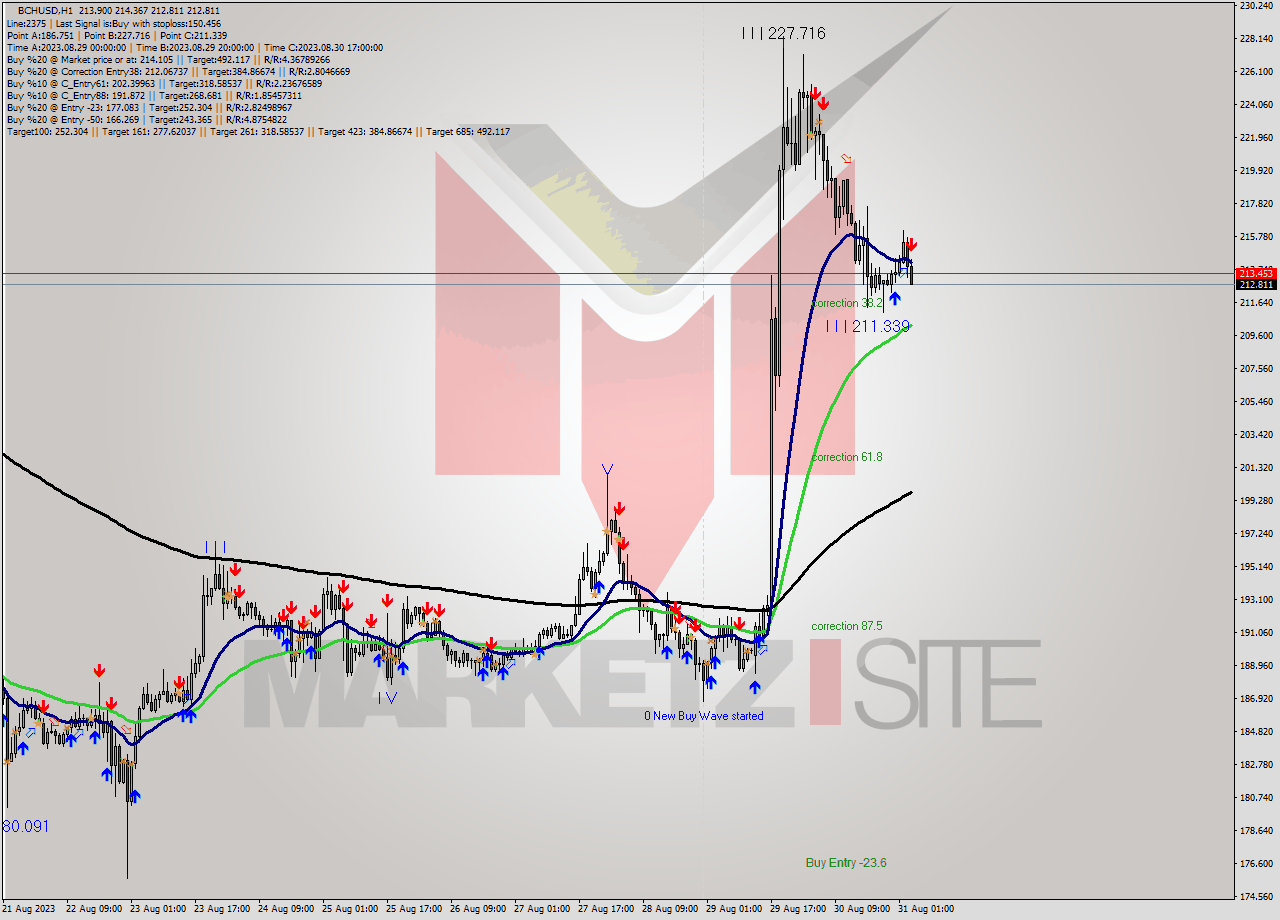Screen dimensions: 1280x920
Task: Click the 224.060 price axis label
Action: [x=1255, y=105]
